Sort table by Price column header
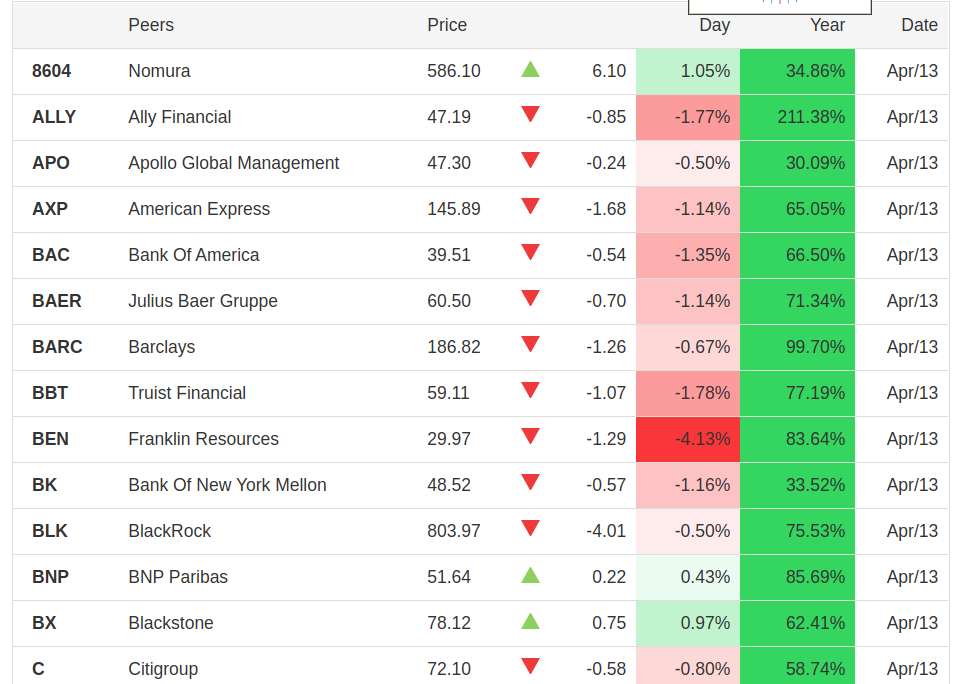The height and width of the screenshot is (684, 974). coord(447,25)
